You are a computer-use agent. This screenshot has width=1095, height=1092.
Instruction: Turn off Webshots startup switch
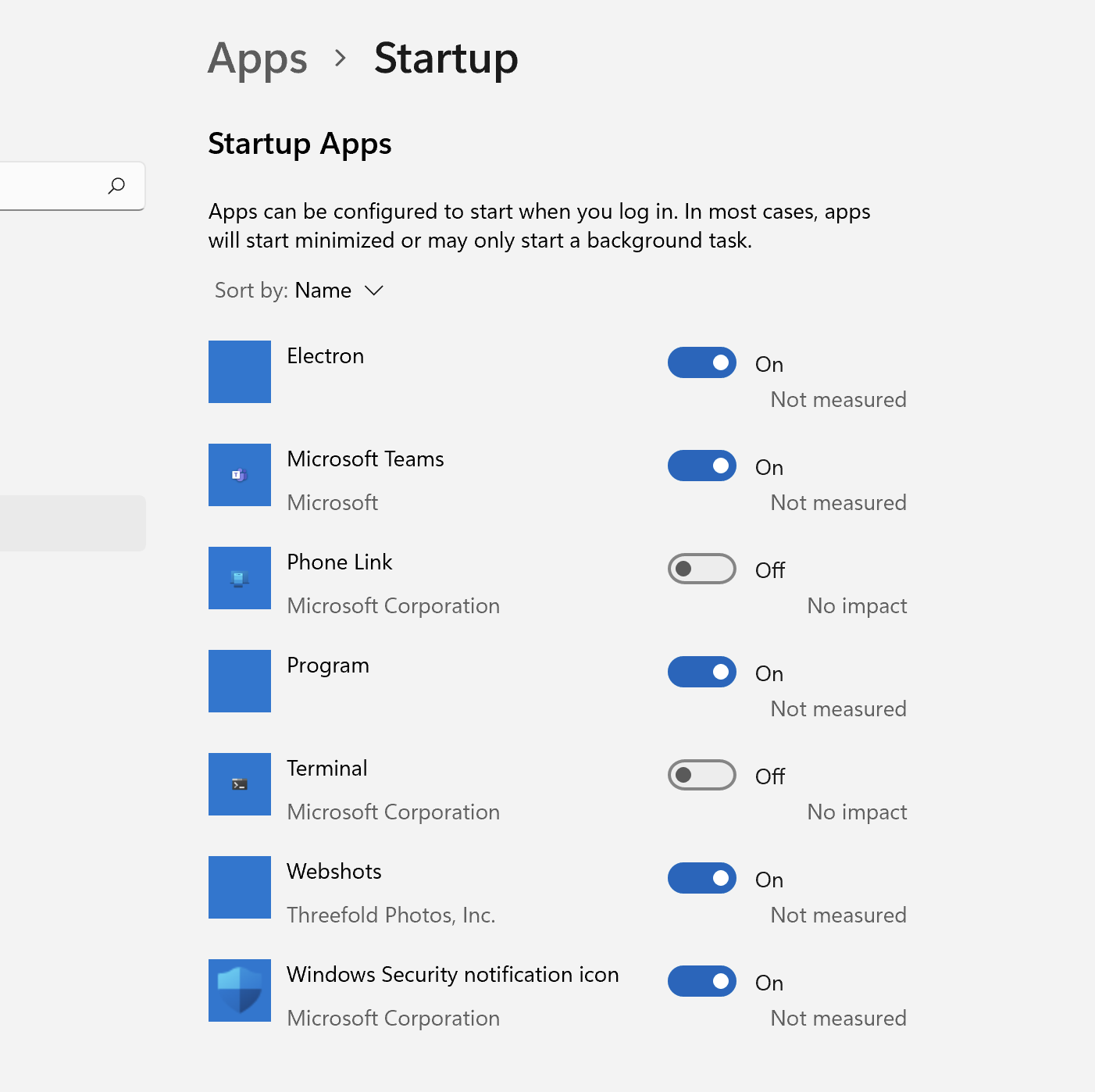coord(701,878)
